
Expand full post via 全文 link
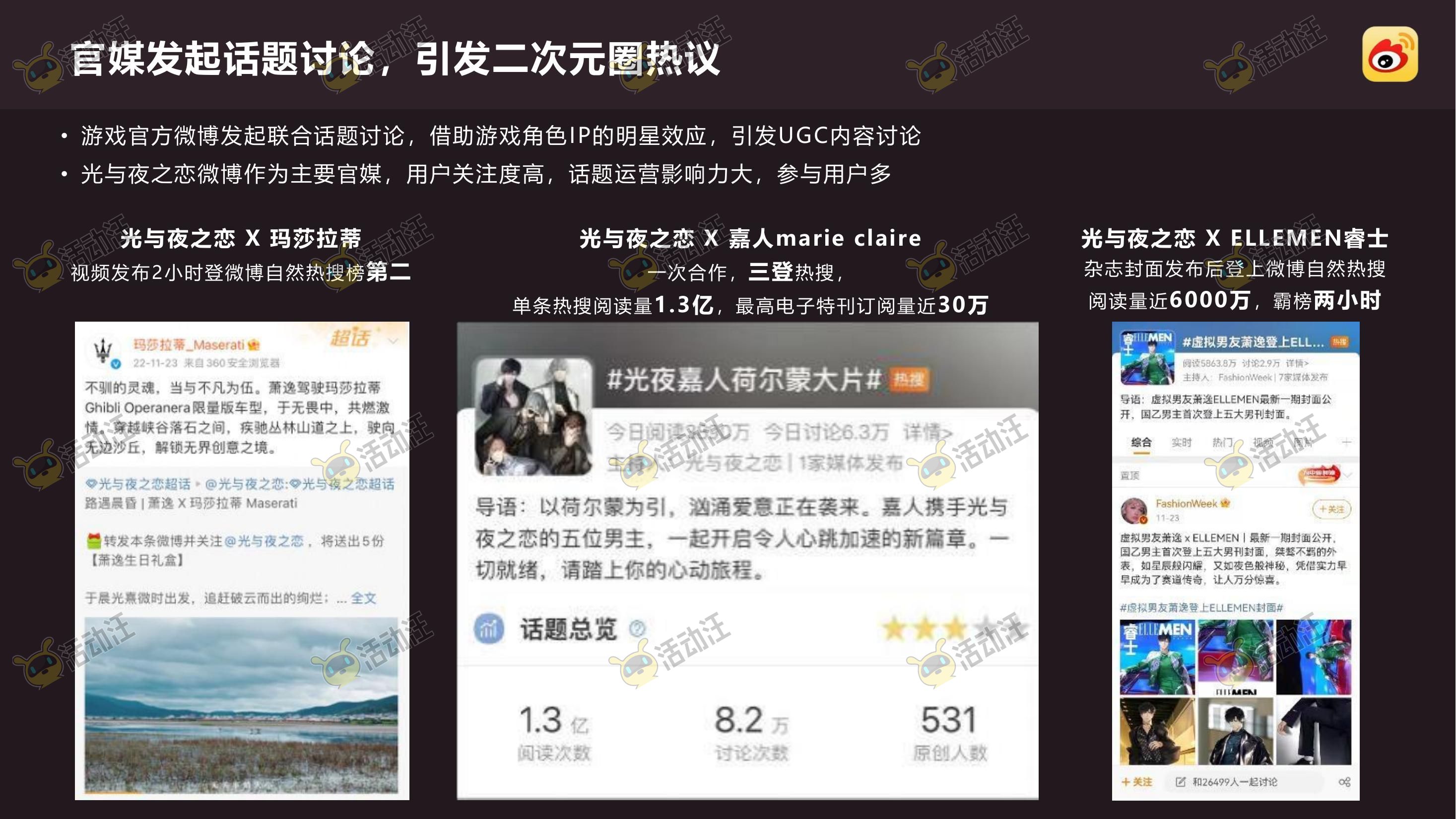pyautogui.click(x=363, y=598)
